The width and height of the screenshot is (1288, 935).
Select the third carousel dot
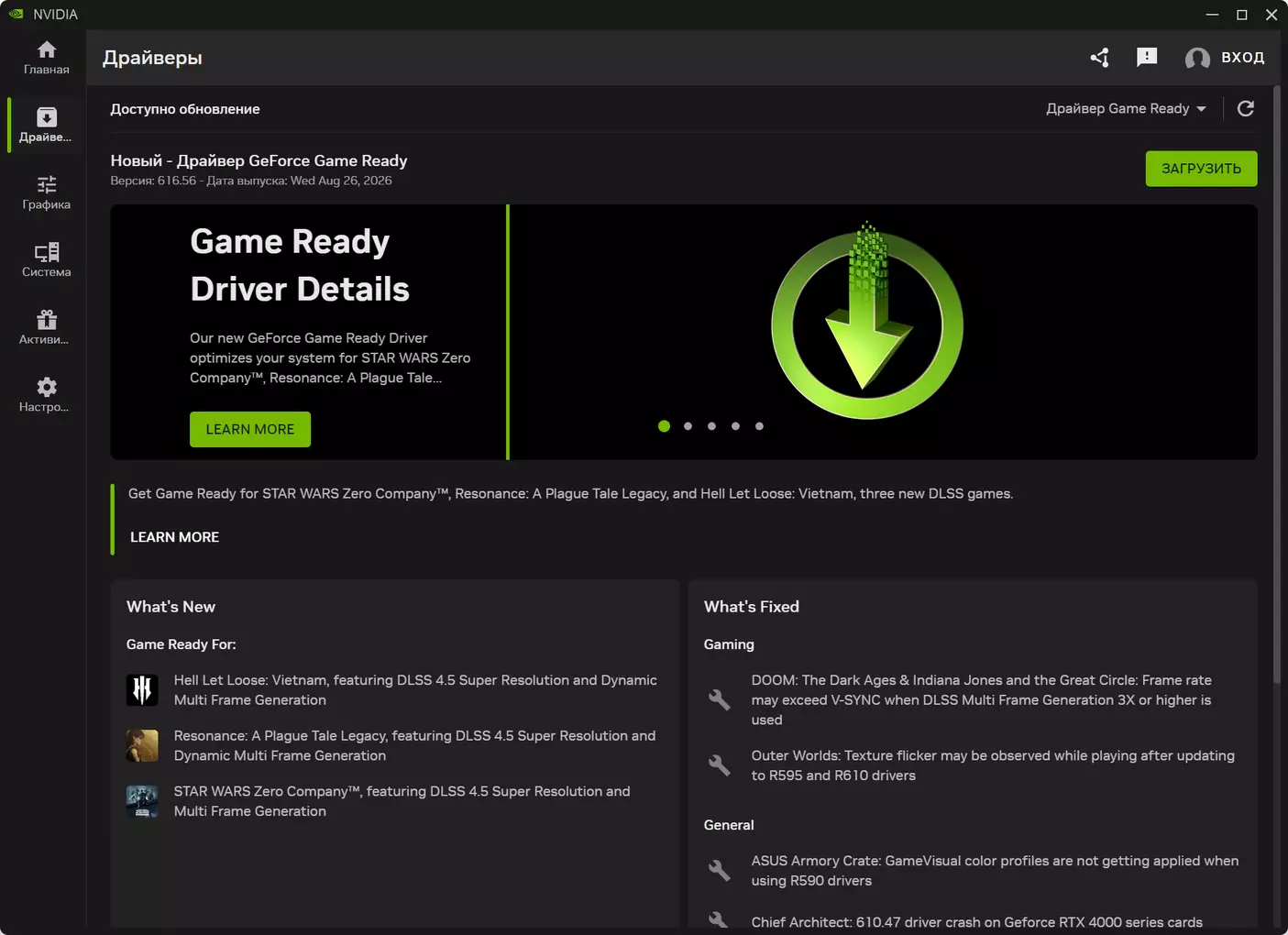711,426
